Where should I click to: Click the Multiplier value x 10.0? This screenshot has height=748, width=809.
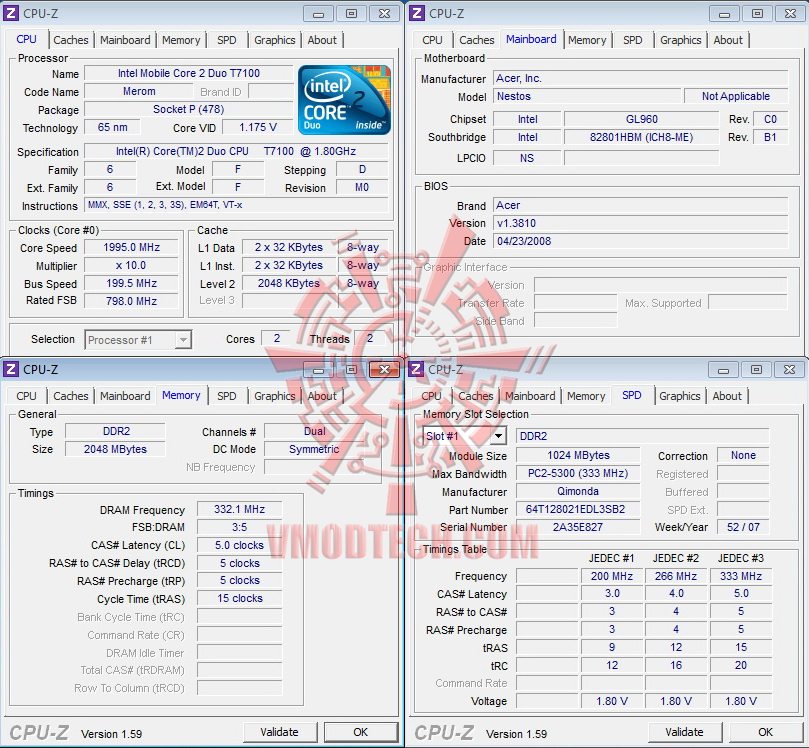132,265
